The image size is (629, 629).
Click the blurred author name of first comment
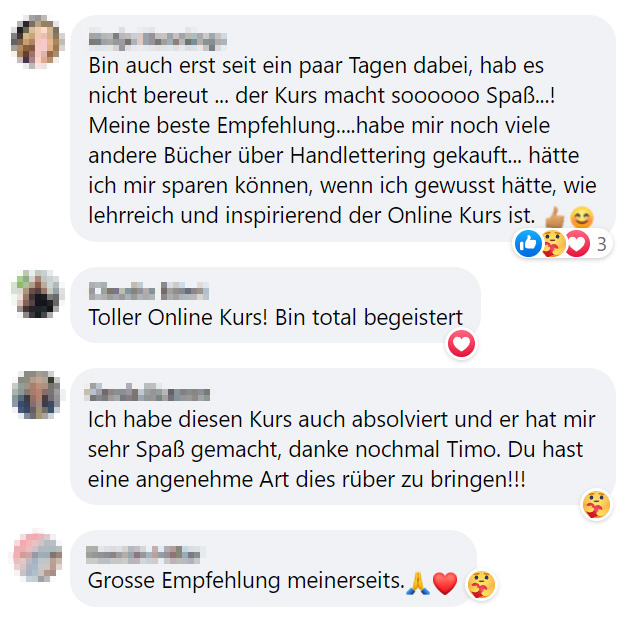(158, 40)
